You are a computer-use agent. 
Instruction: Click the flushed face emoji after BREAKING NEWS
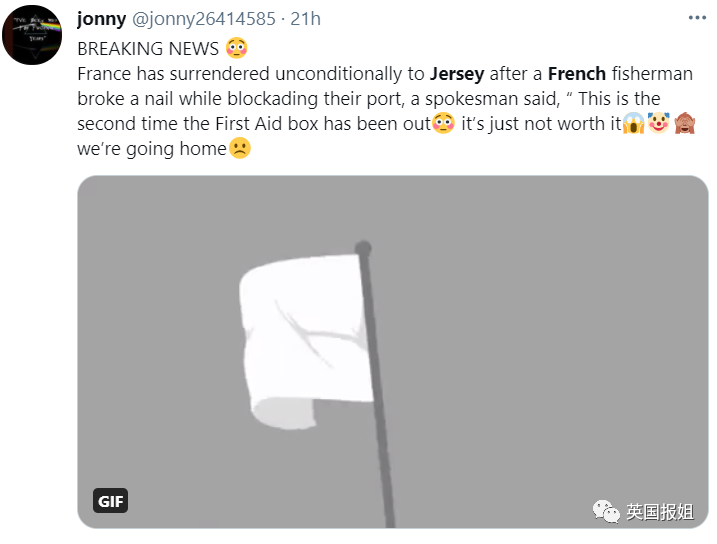[237, 47]
